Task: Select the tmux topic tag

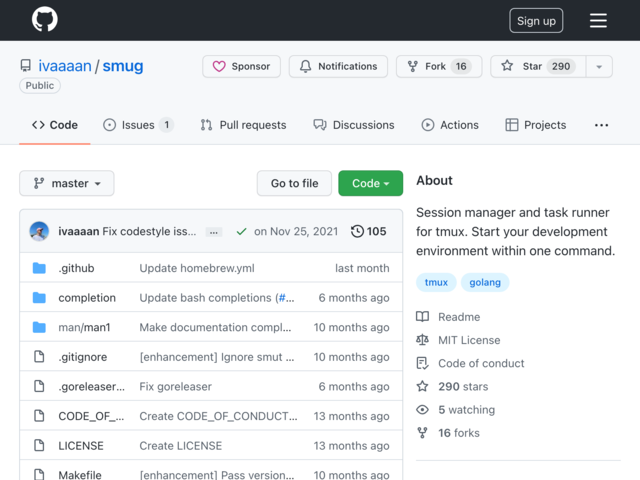Action: pos(436,282)
